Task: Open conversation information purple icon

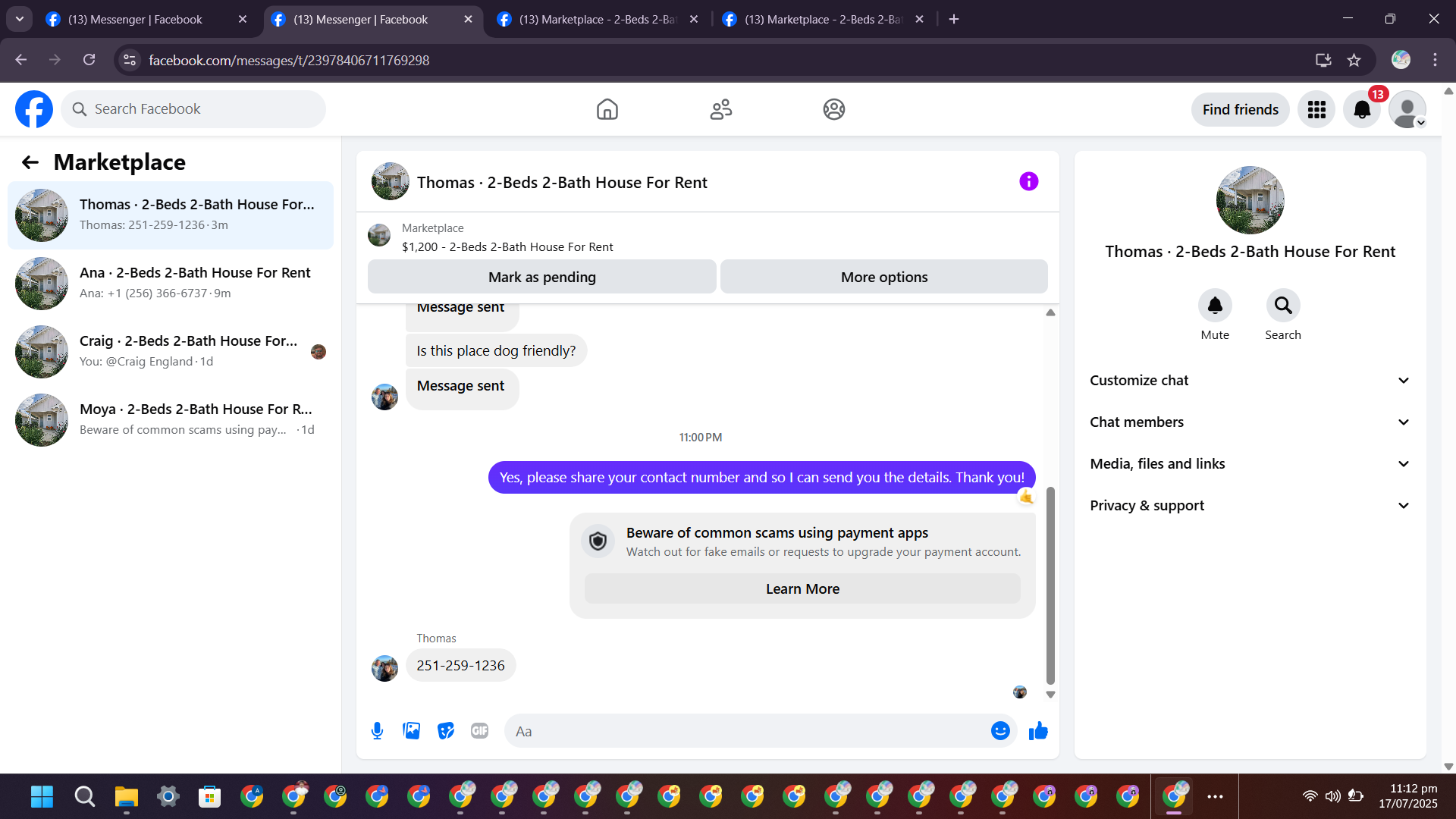Action: tap(1029, 181)
